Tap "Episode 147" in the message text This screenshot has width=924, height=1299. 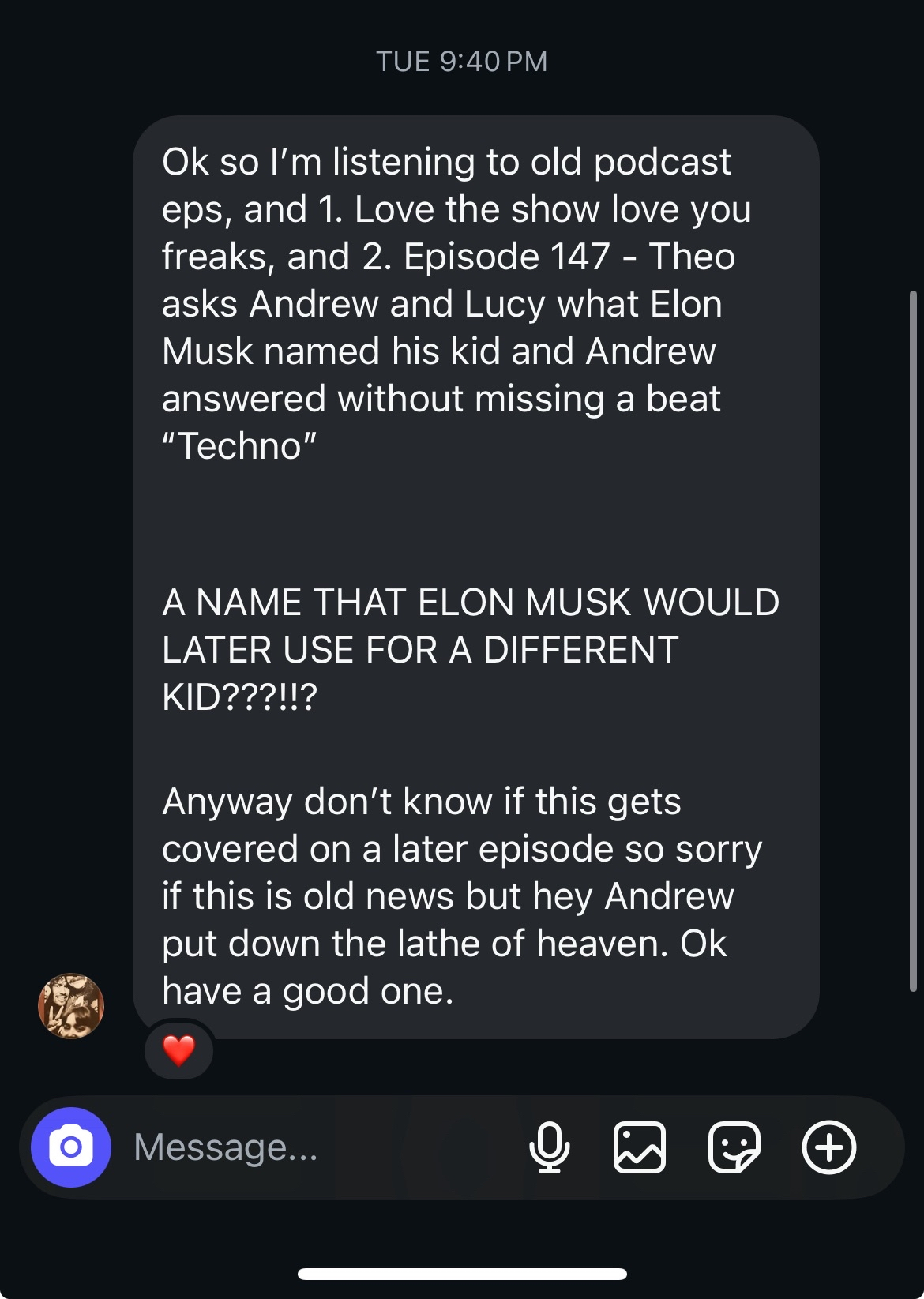pyautogui.click(x=506, y=257)
